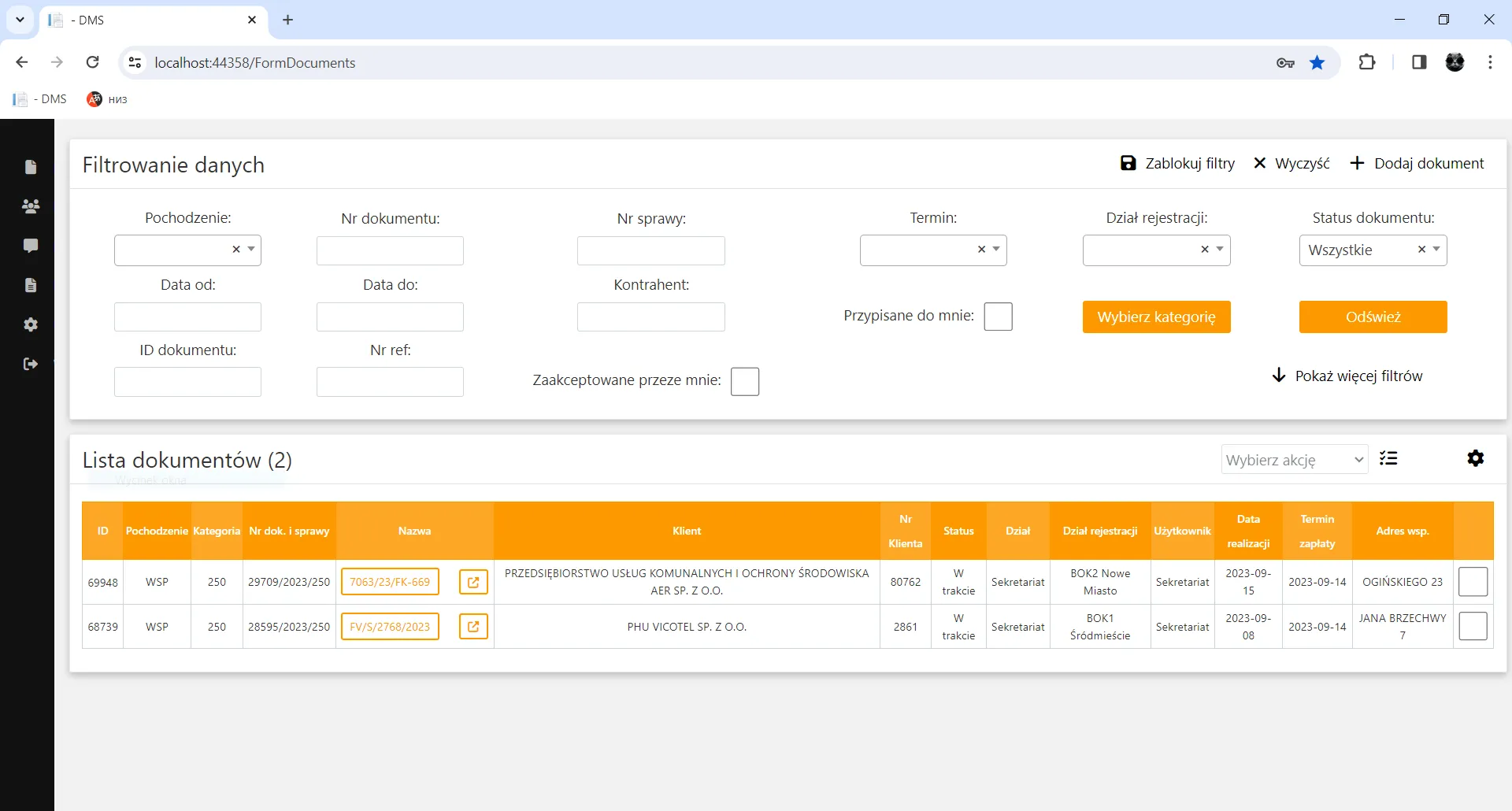Open browser extensions puzzle icon
The width and height of the screenshot is (1512, 811).
[x=1367, y=62]
